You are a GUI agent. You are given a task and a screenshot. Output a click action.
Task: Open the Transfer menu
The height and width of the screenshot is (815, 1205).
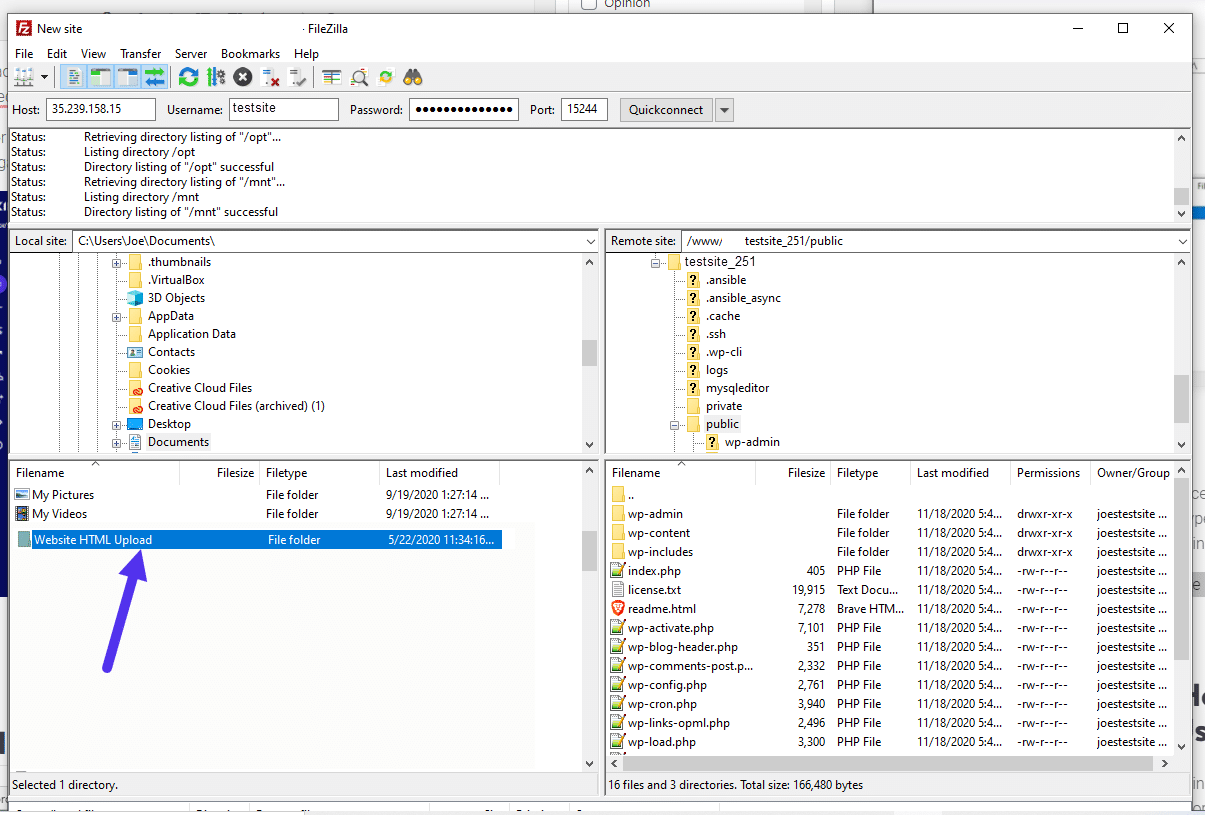(140, 53)
